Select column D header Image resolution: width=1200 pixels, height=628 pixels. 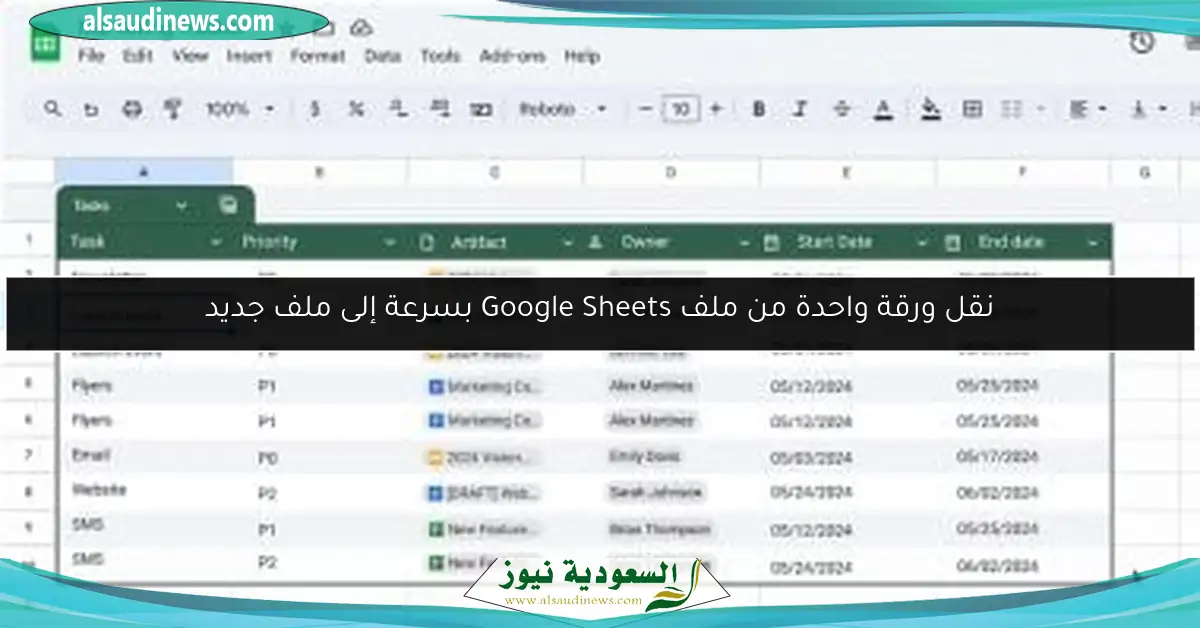(671, 172)
